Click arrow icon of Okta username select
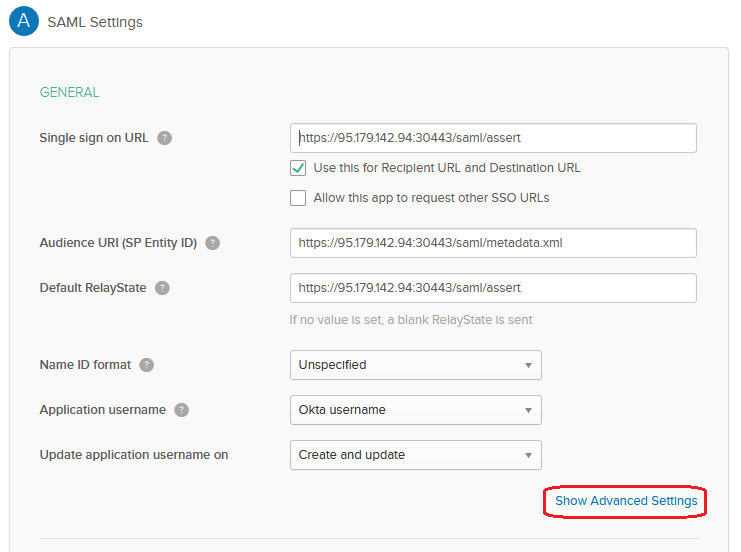The height and width of the screenshot is (552, 741). click(528, 410)
